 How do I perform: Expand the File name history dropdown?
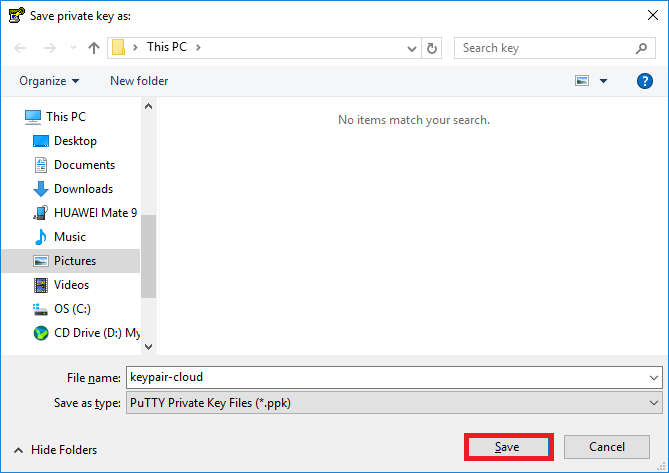tap(653, 377)
